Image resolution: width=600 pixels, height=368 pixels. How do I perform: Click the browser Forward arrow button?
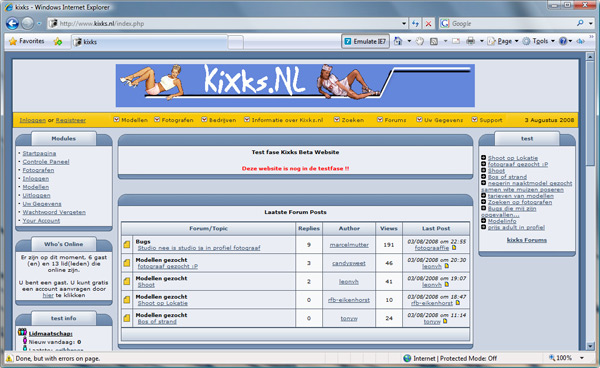pos(27,24)
